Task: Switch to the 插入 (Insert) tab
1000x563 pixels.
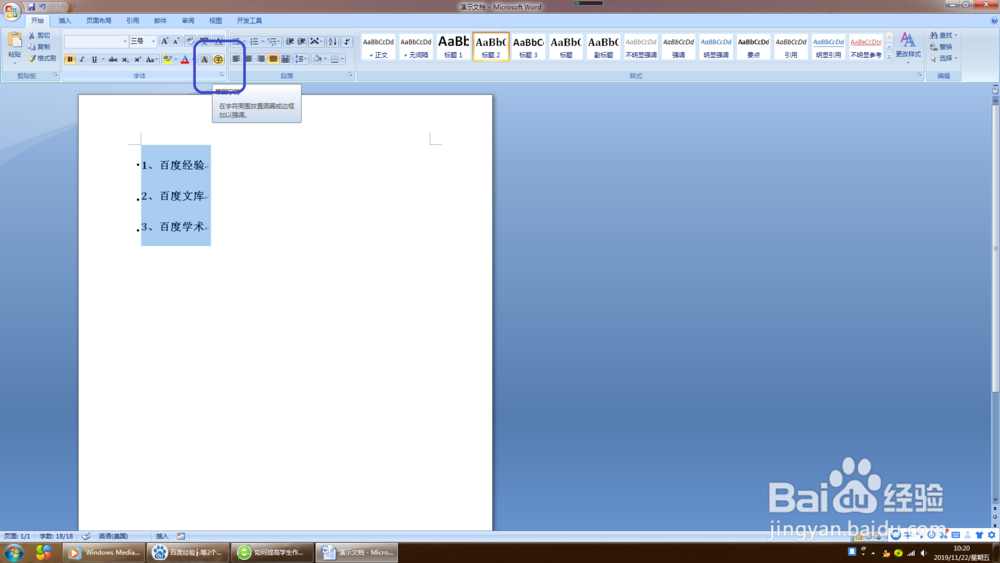Action: point(65,20)
